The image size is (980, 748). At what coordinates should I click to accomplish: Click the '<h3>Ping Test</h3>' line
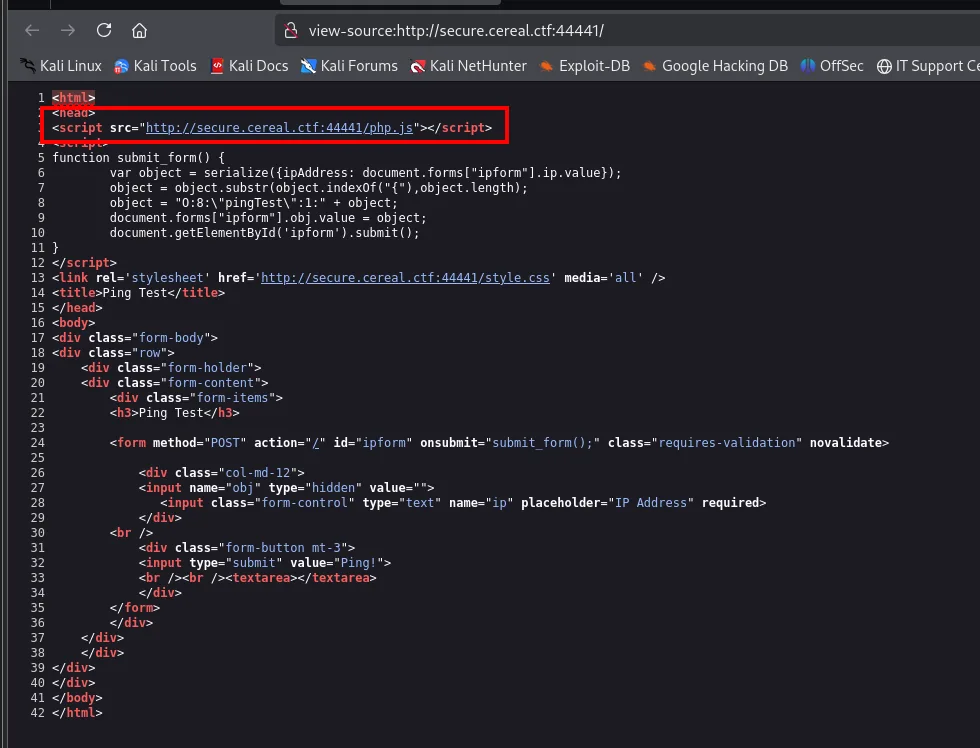click(x=174, y=412)
